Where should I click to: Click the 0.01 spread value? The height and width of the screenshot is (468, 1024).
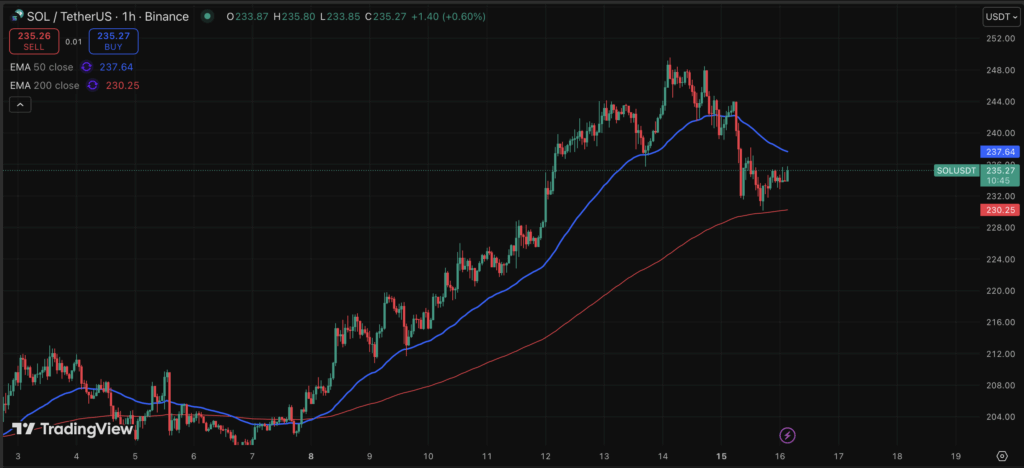[74, 42]
